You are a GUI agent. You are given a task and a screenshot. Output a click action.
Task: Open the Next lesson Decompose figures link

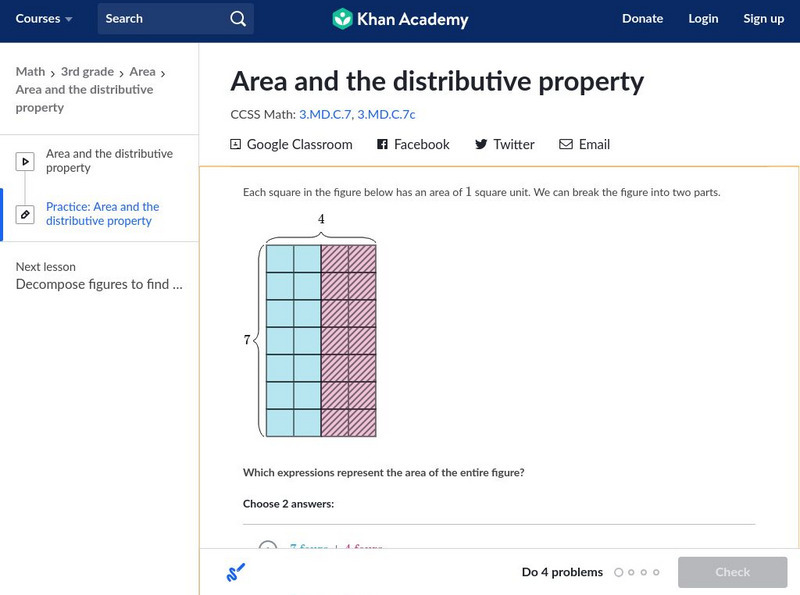pos(99,284)
